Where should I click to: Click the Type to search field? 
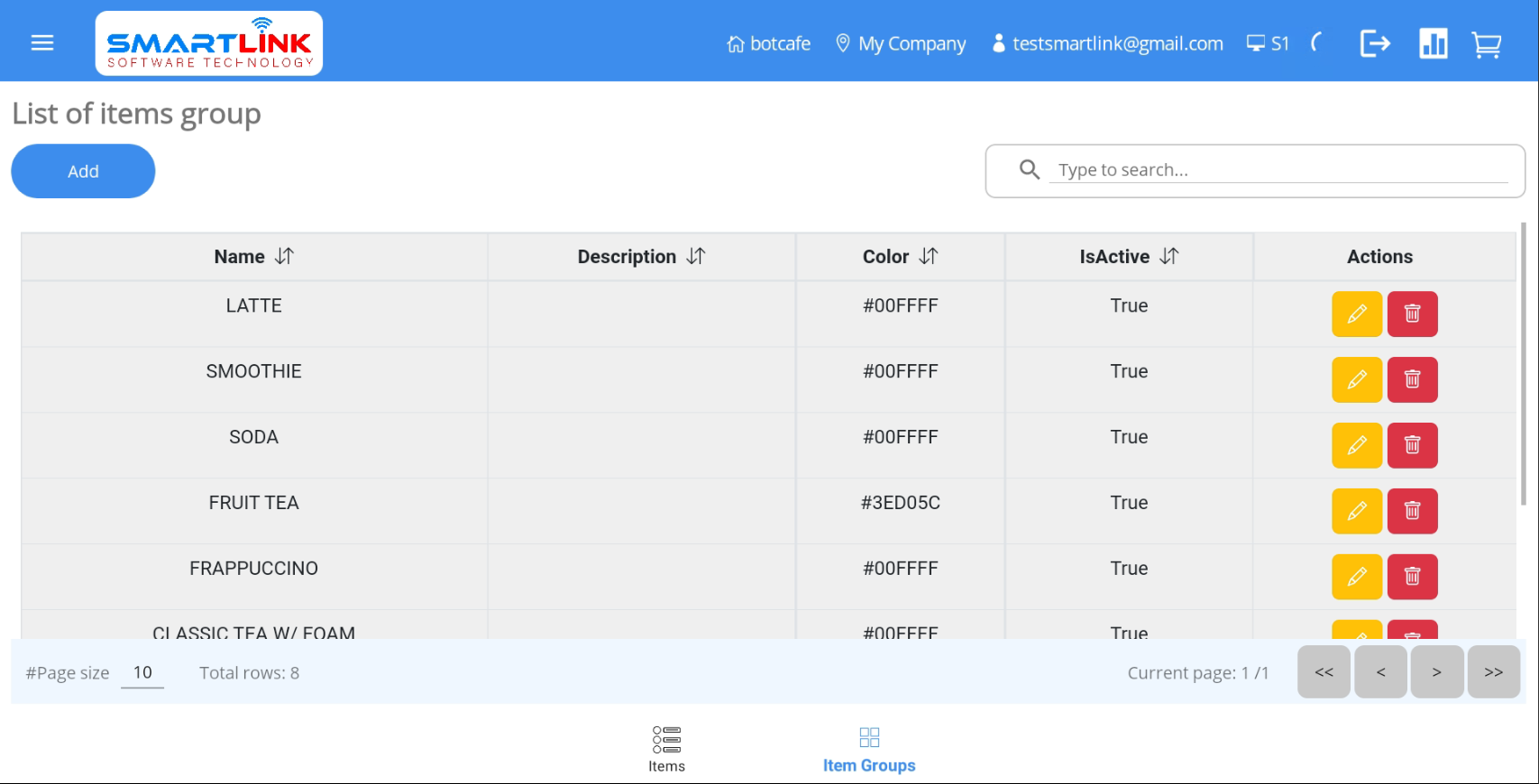pos(1278,170)
